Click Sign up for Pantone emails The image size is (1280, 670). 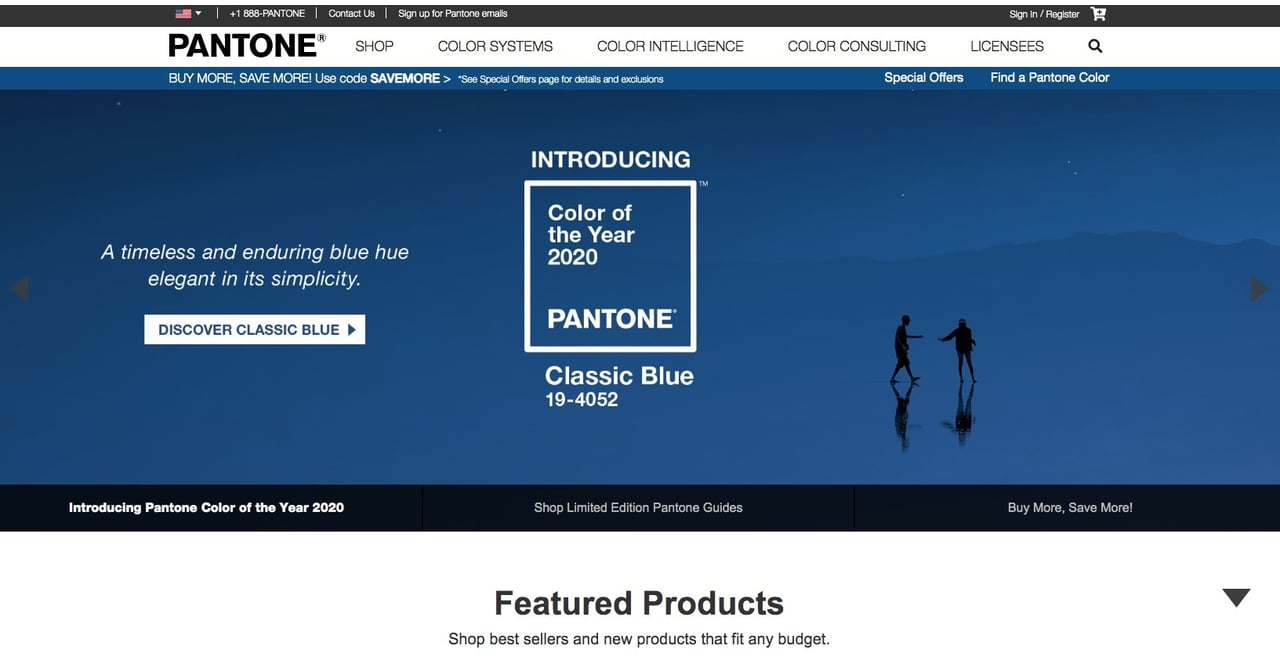click(x=452, y=14)
